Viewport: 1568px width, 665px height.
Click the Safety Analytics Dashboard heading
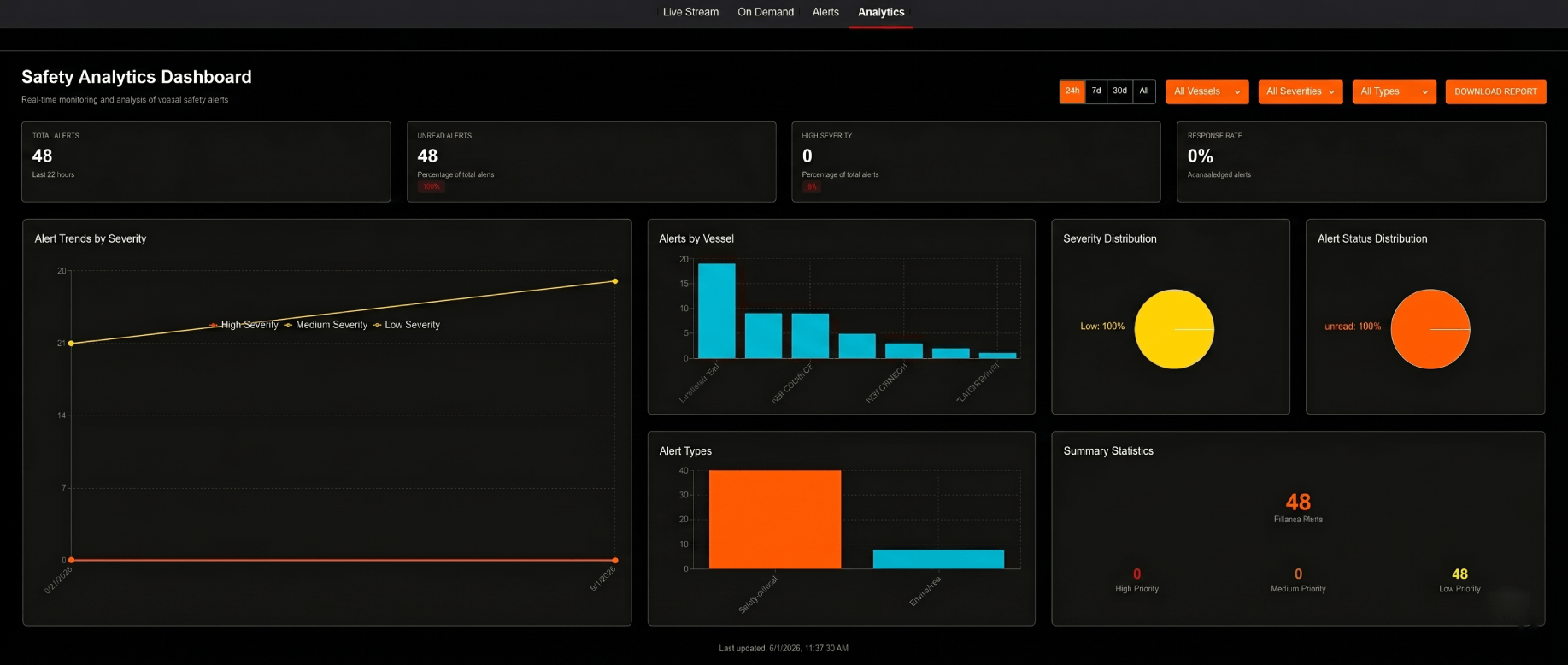(x=137, y=77)
